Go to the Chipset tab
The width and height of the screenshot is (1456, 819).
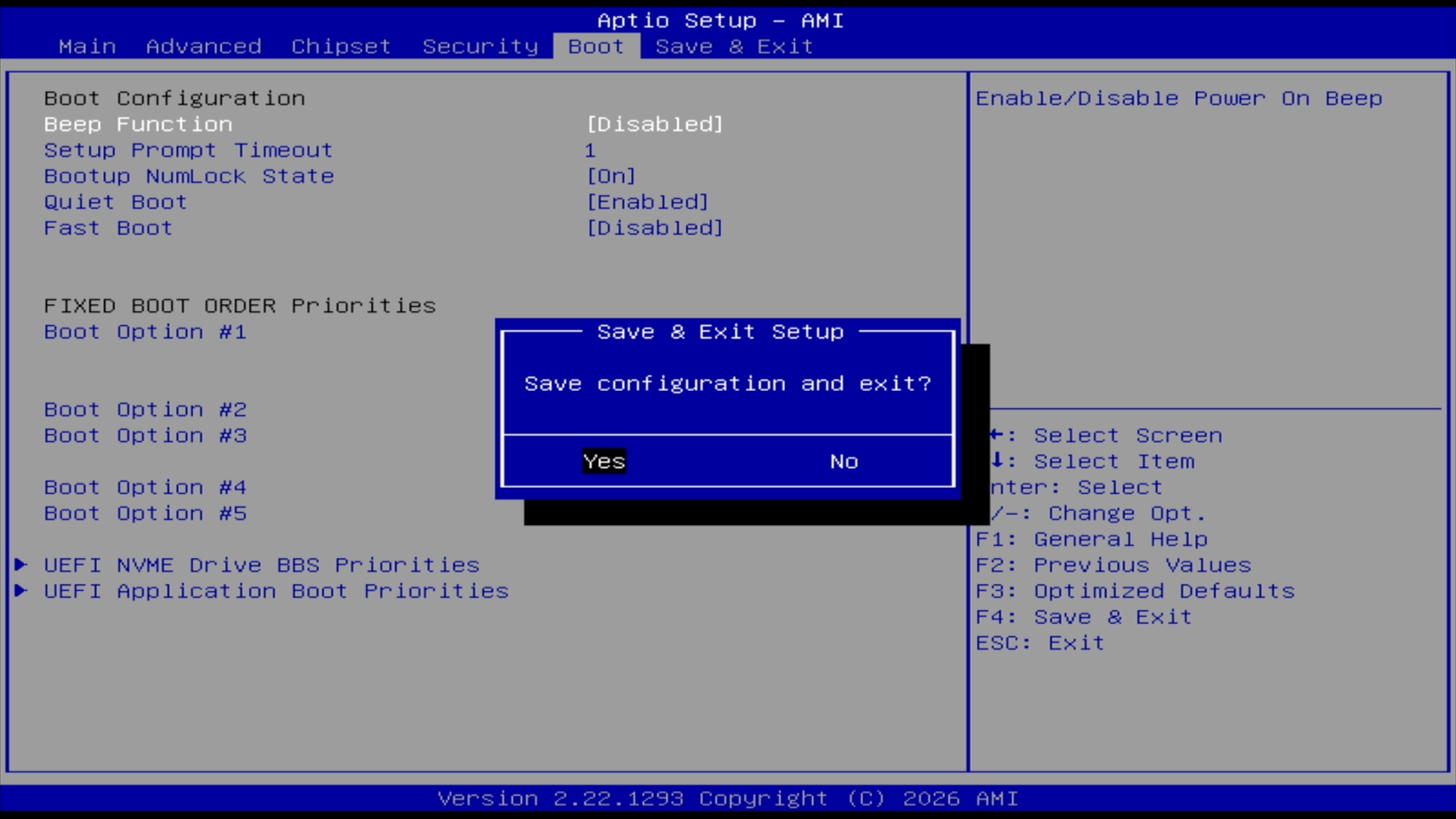tap(341, 46)
